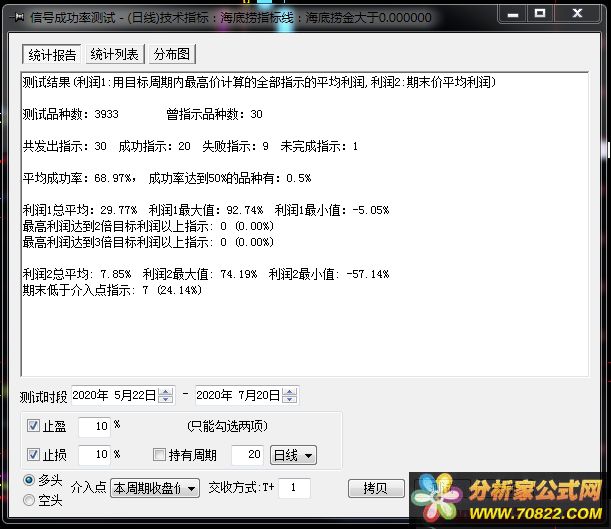Click the text 失败指示: 9
Screen dimensions: 611x529
(x=235, y=146)
